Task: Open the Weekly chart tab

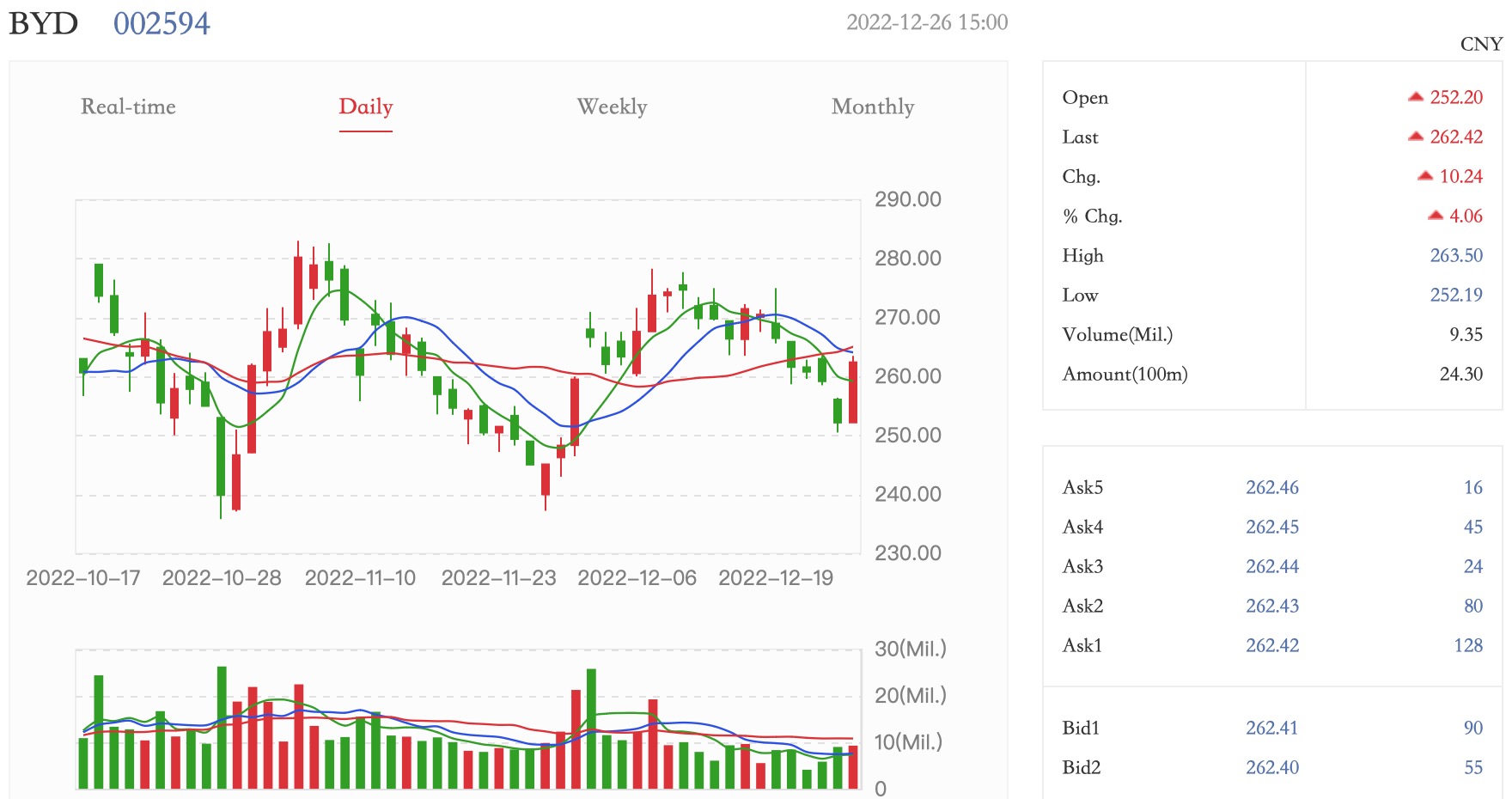Action: tap(612, 107)
